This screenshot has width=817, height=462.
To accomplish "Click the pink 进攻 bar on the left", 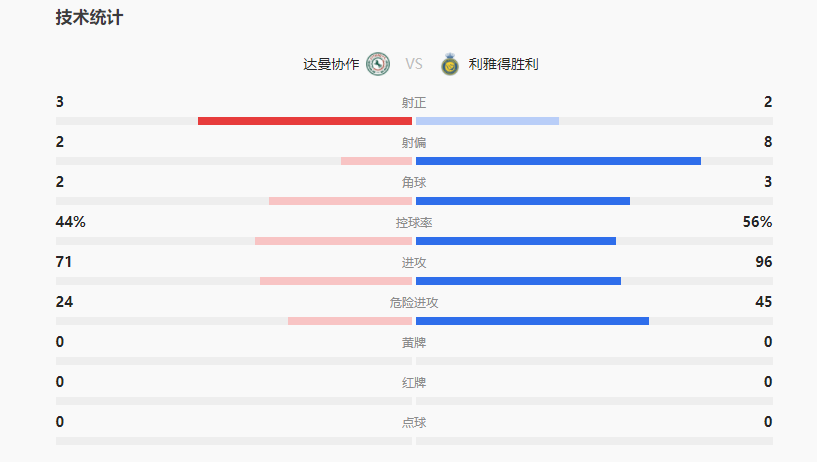I will point(336,281).
